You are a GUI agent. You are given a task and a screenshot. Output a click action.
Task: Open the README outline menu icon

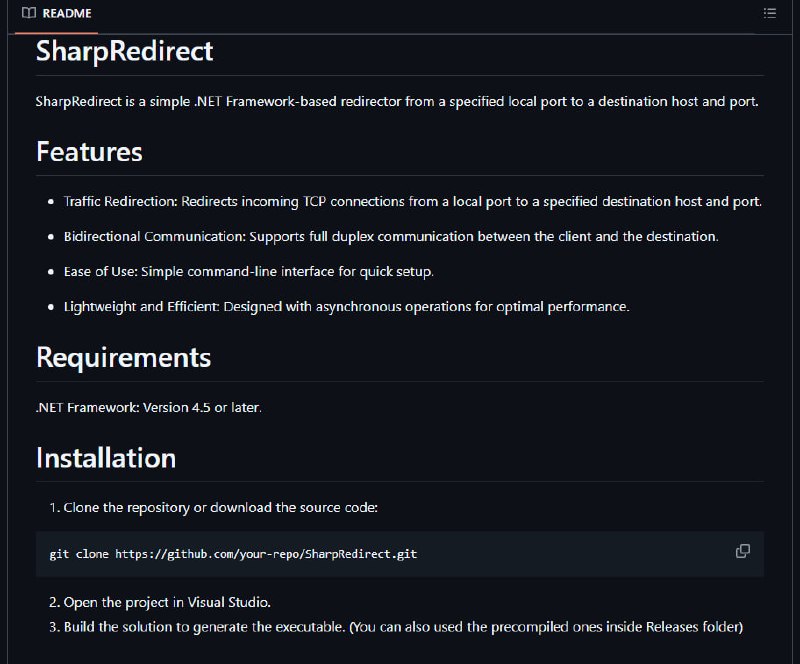click(x=769, y=13)
